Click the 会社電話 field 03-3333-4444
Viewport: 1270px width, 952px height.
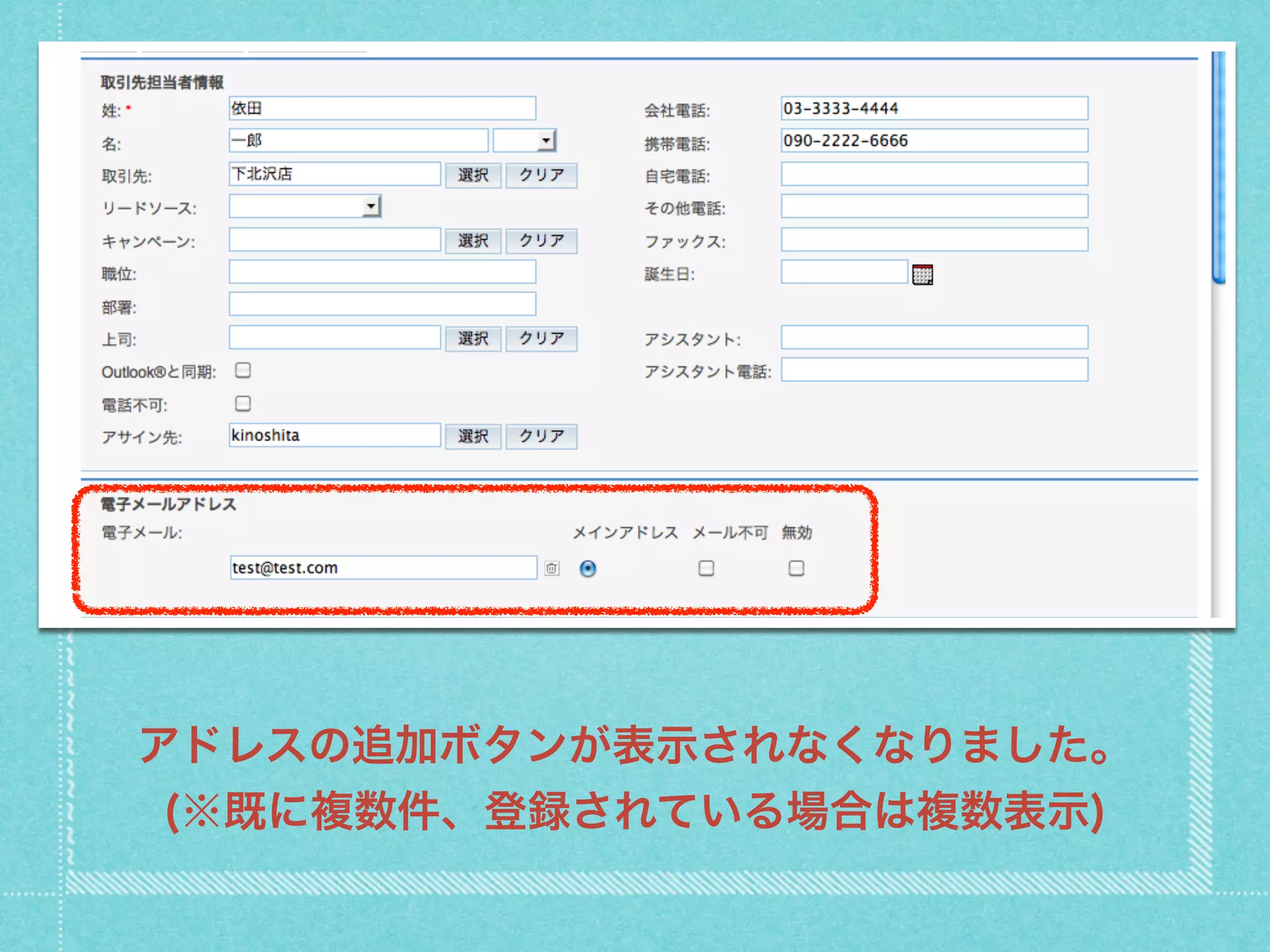pyautogui.click(x=935, y=108)
